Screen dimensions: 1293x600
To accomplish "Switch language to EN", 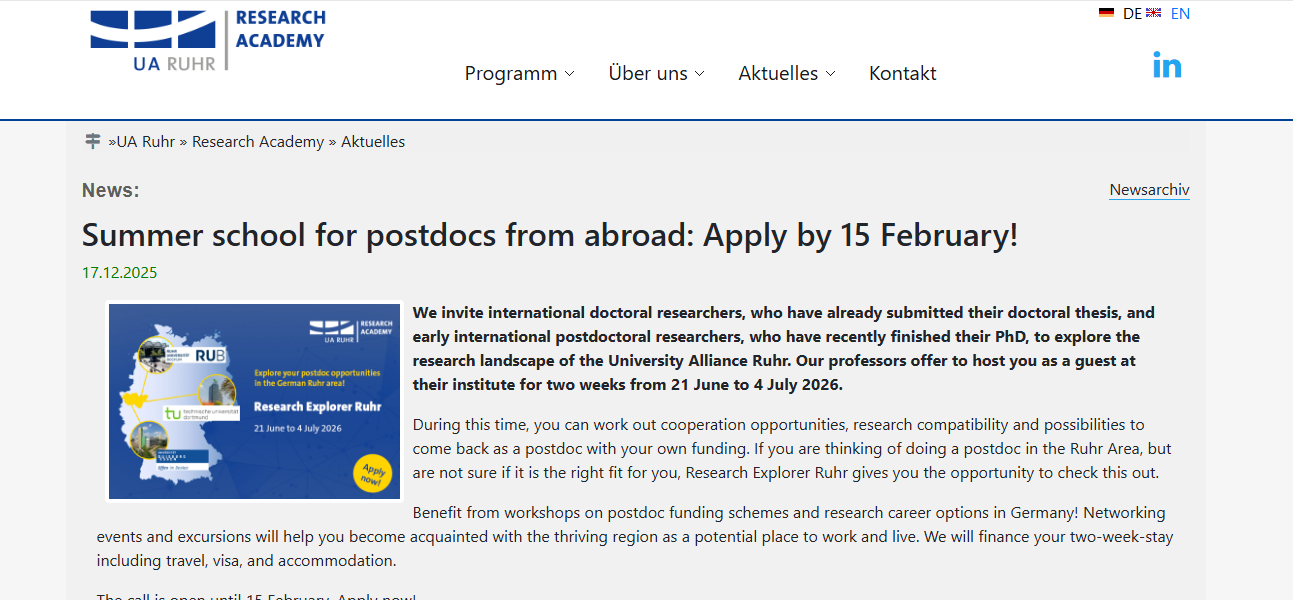I will pos(1180,13).
